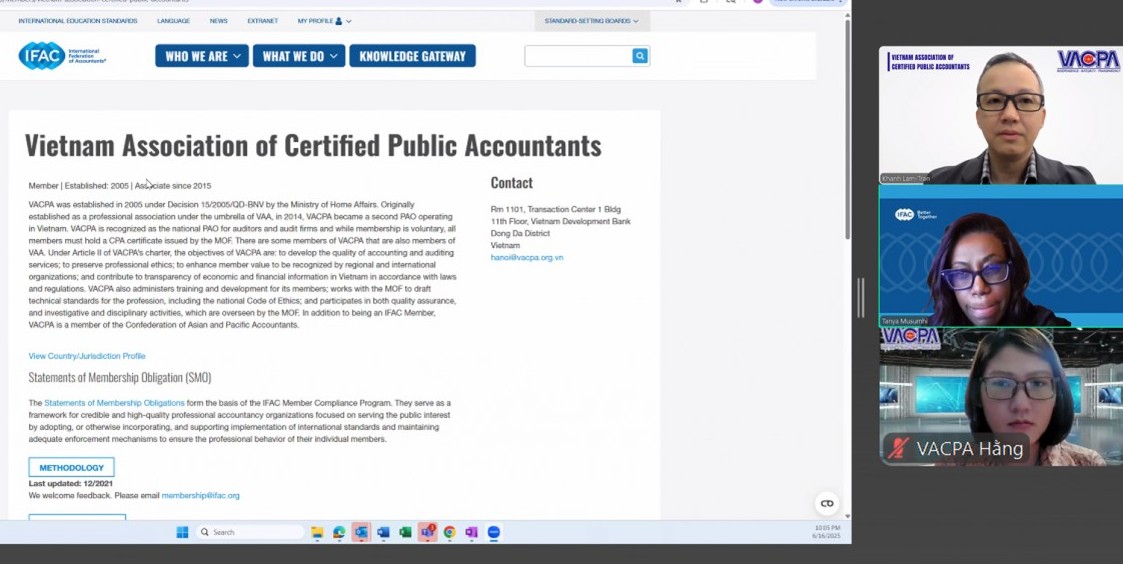Image resolution: width=1123 pixels, height=564 pixels.
Task: Open View Country/Jurisdiction Profile link
Action: [87, 356]
